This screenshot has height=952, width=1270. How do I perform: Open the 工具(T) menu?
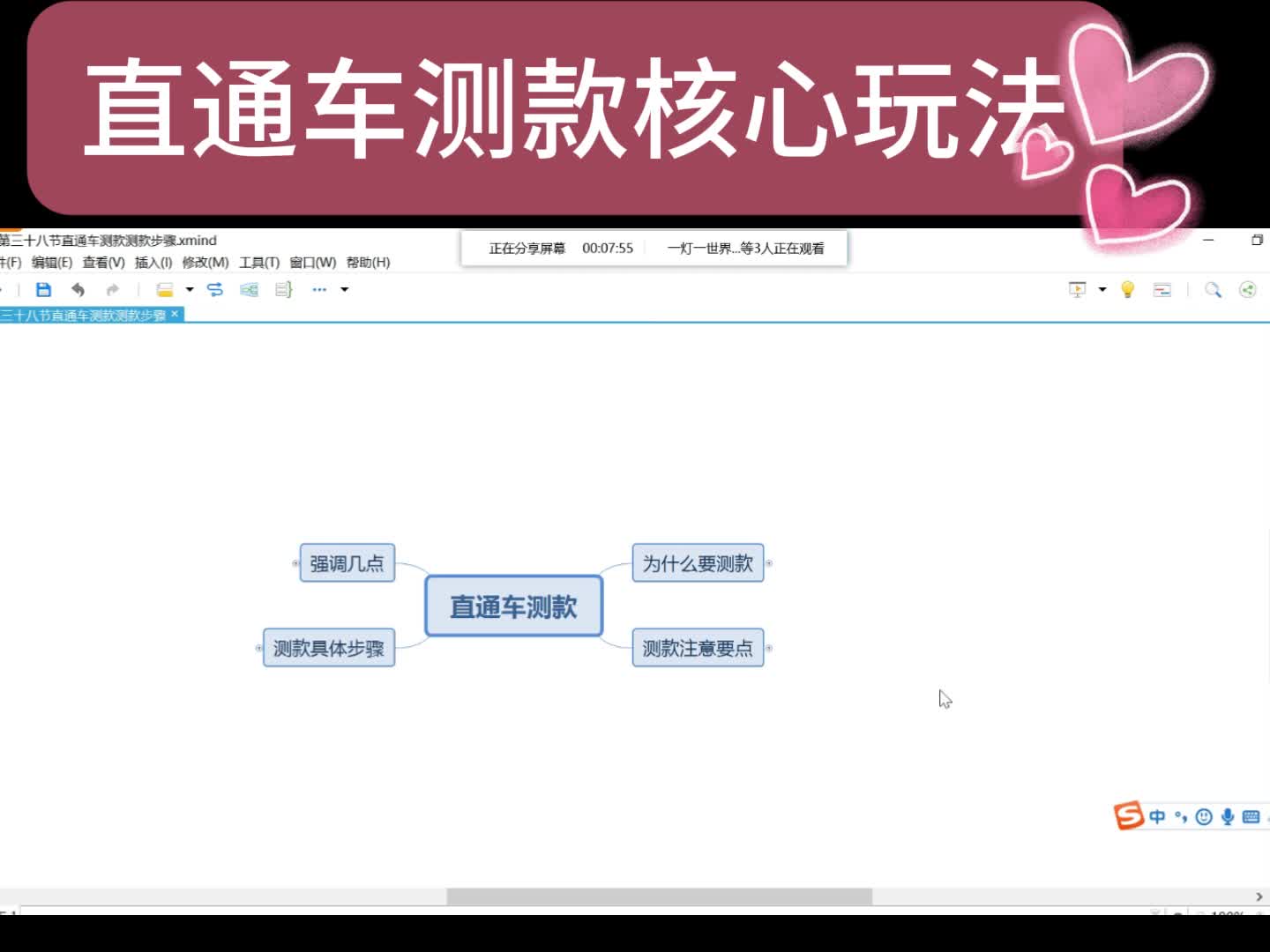coord(259,263)
